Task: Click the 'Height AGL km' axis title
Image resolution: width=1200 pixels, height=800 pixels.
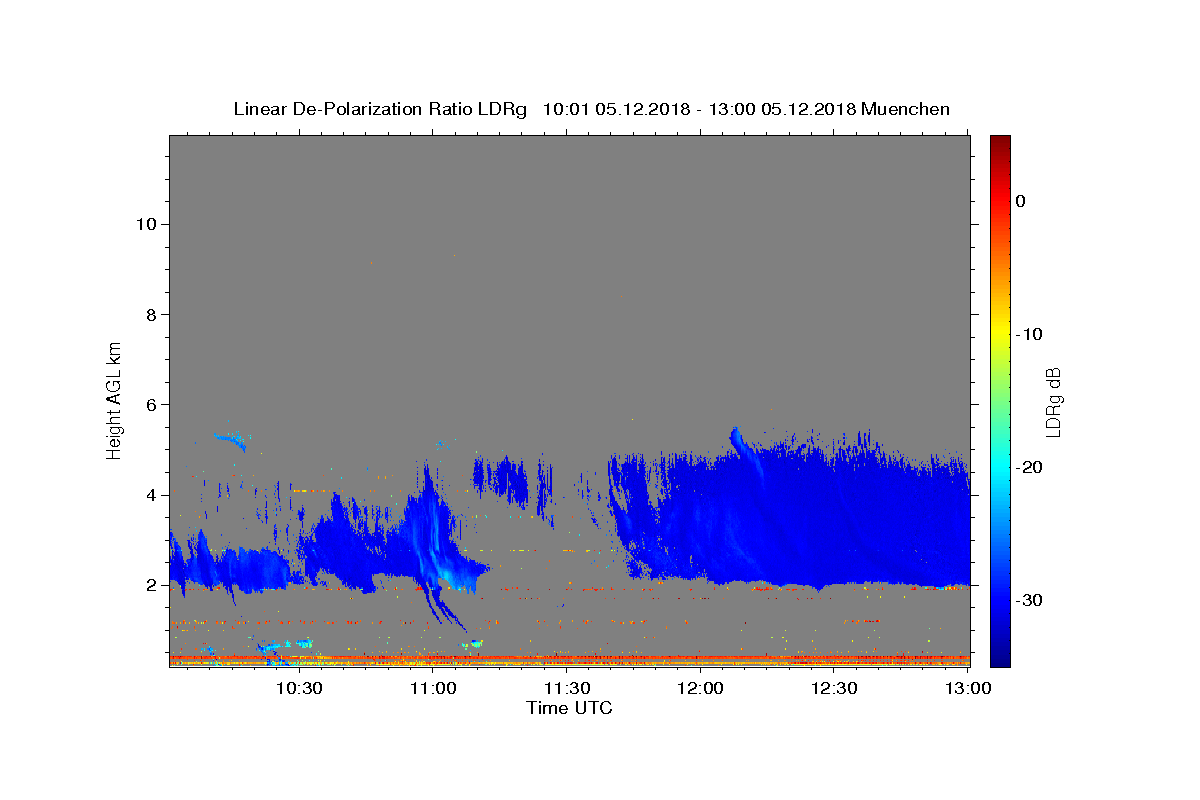Action: click(x=115, y=399)
